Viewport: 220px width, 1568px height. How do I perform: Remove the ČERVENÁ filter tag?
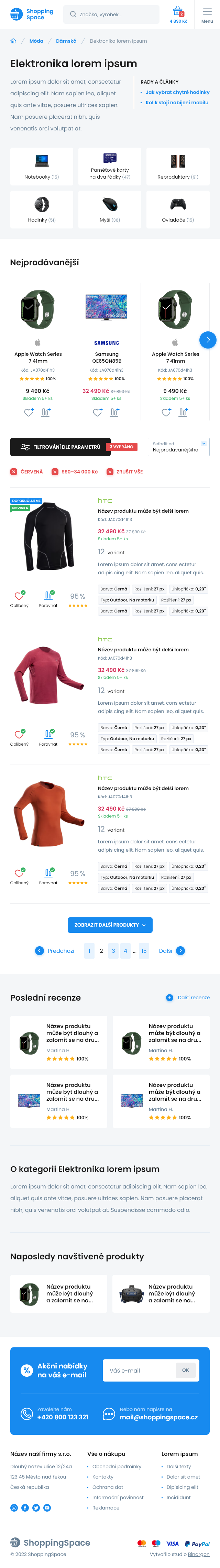pos(13,472)
